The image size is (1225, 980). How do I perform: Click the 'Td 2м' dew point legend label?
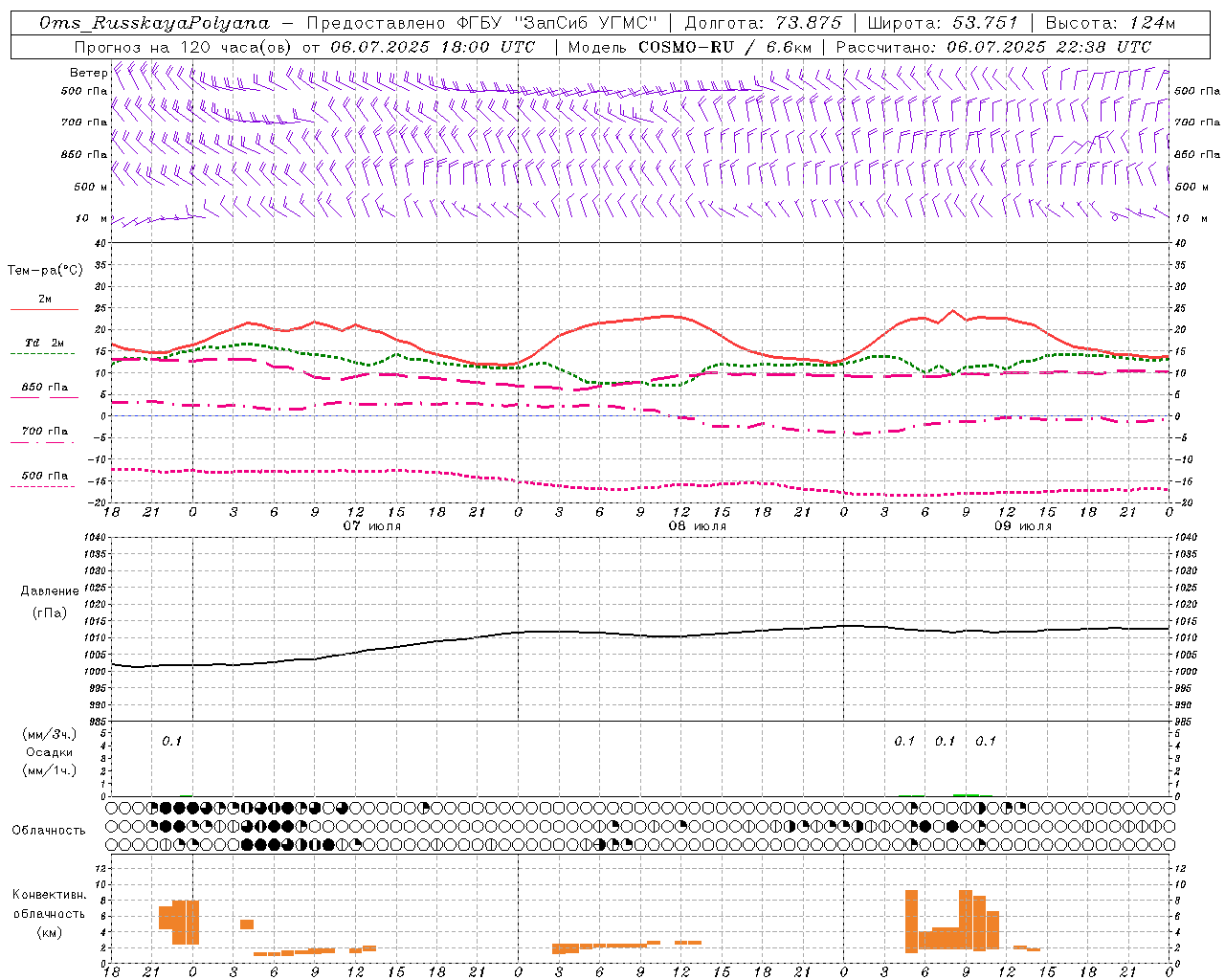(44, 343)
